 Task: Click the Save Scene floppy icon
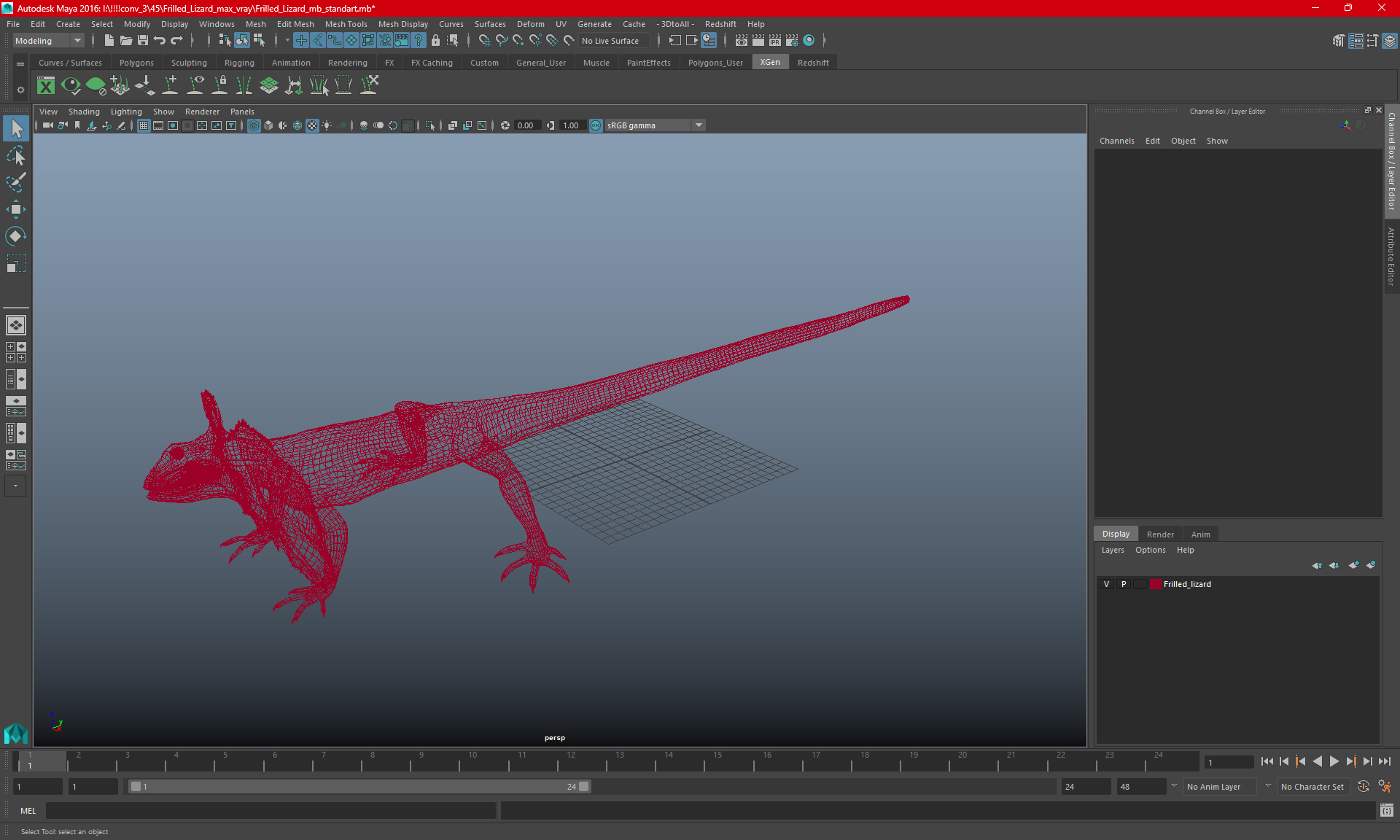pos(143,41)
